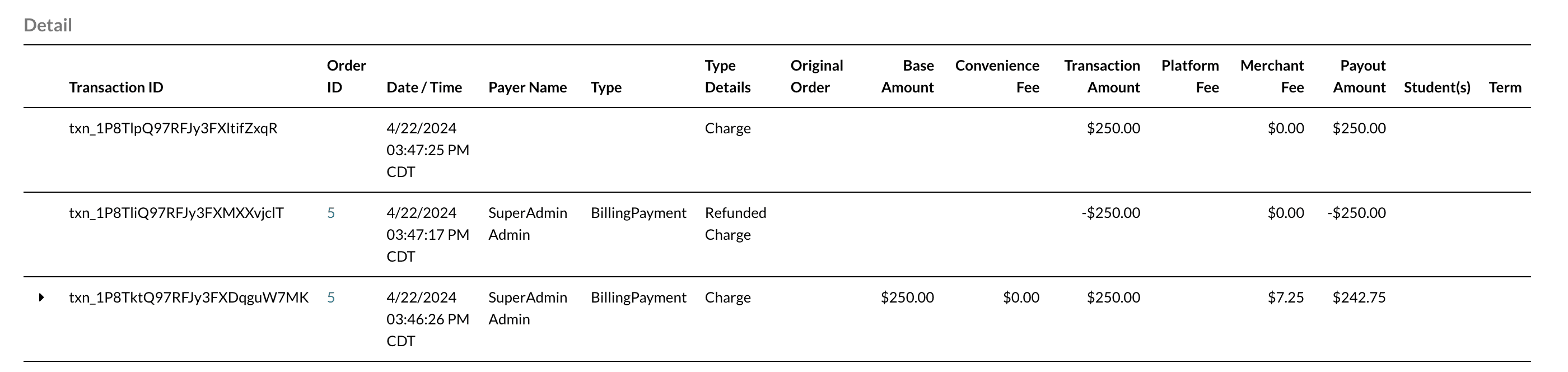
Task: Click the transaction ID ending in ZxqR
Action: 173,128
